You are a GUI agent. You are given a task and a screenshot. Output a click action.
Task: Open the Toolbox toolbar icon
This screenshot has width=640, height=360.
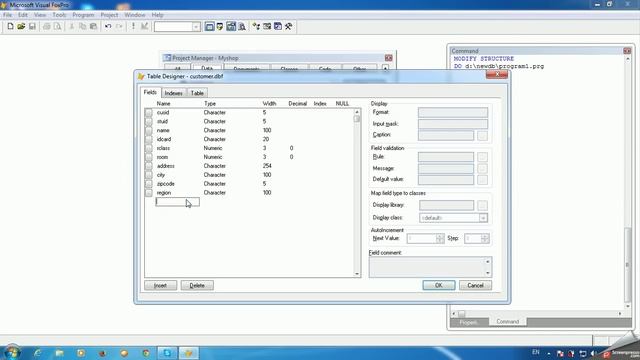289,27
